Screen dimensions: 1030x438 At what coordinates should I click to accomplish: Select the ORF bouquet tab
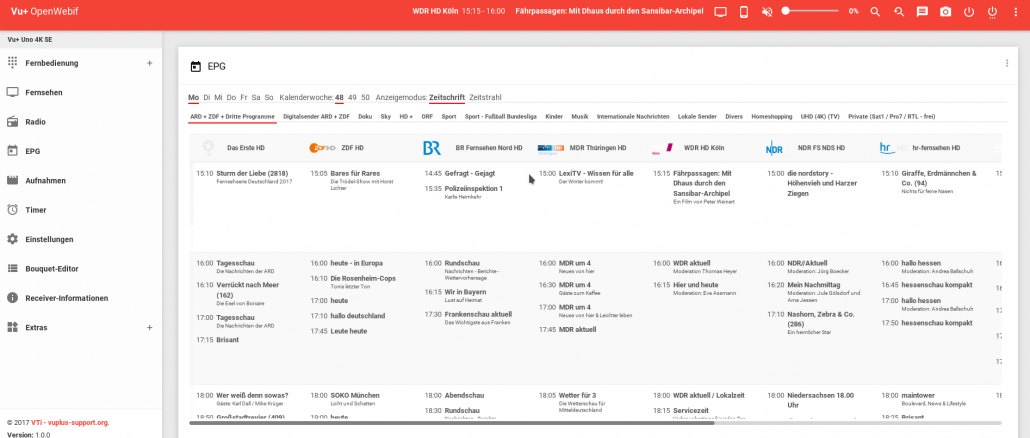(428, 117)
